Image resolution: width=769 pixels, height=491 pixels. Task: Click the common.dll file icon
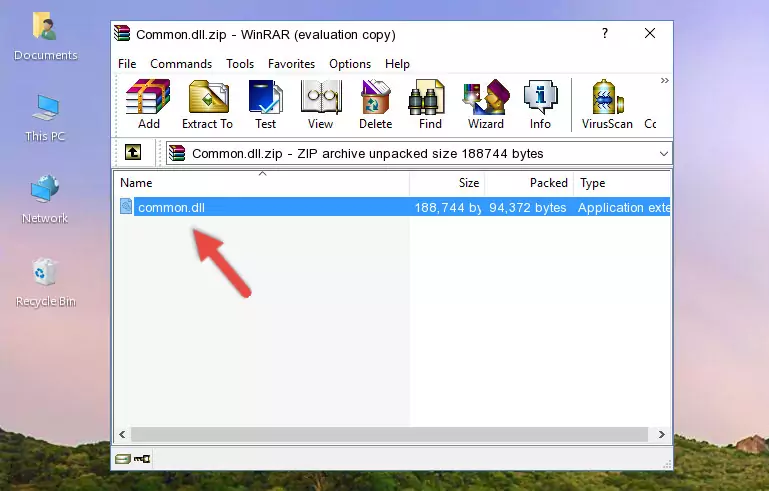pos(126,207)
